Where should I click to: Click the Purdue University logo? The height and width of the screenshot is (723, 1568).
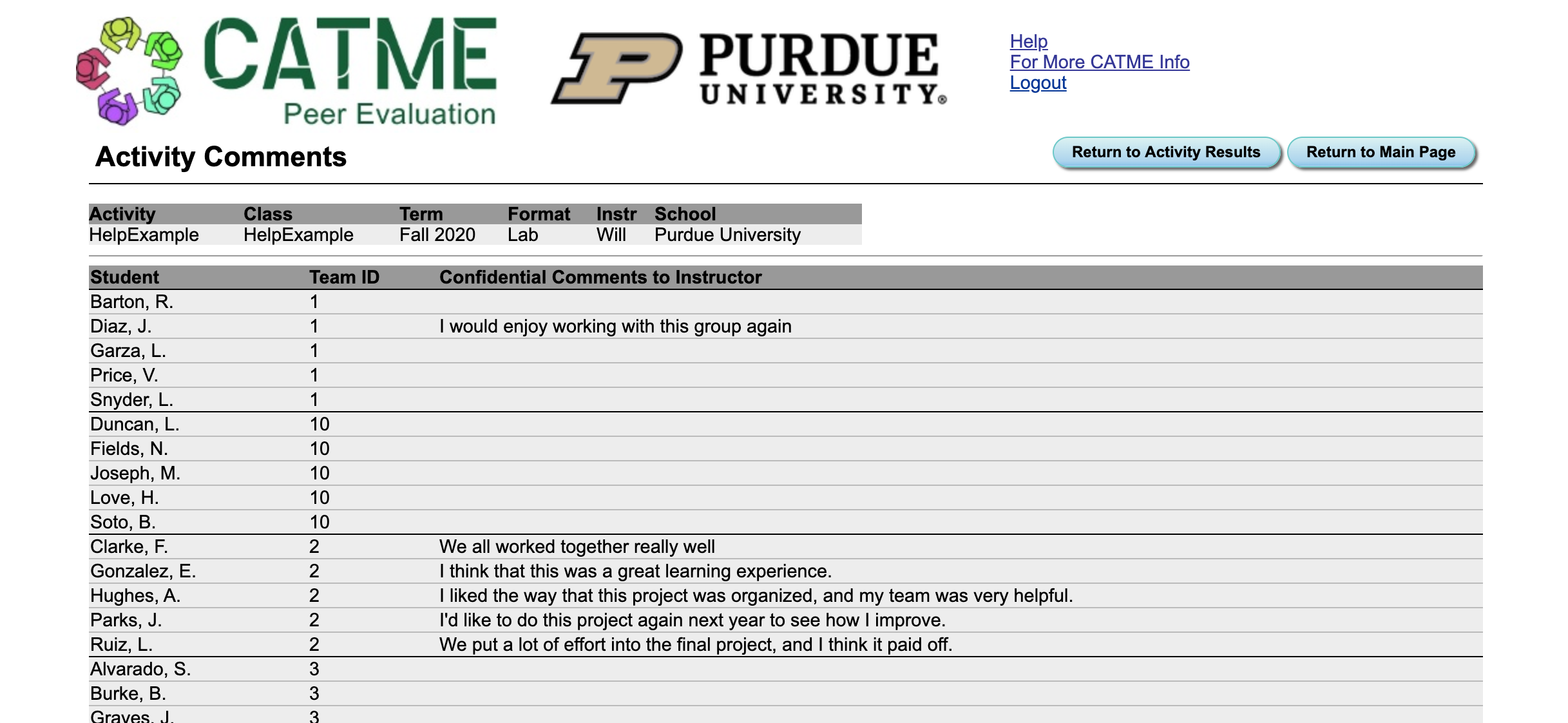tap(749, 68)
